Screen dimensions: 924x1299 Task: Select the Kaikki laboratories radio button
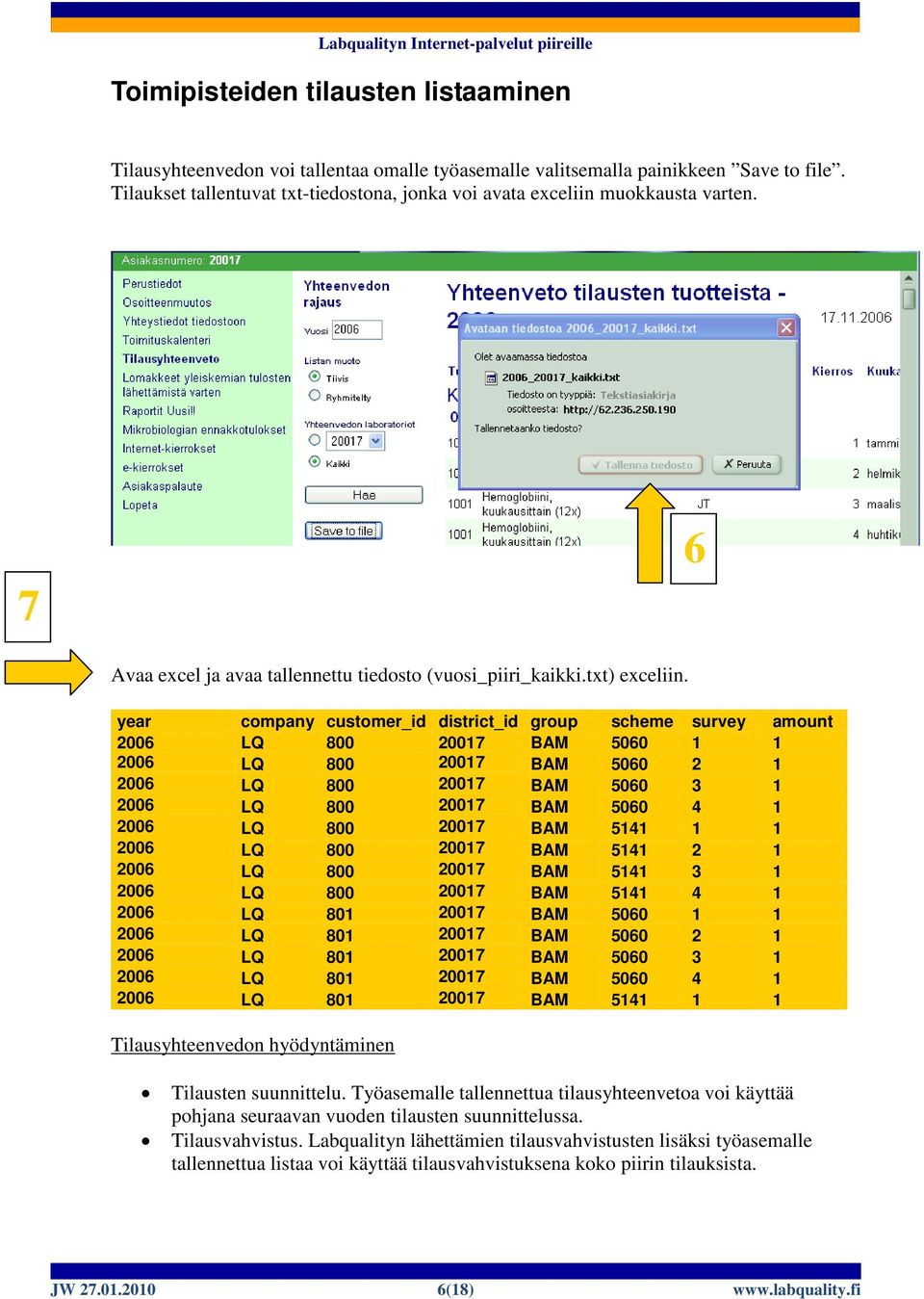314,461
